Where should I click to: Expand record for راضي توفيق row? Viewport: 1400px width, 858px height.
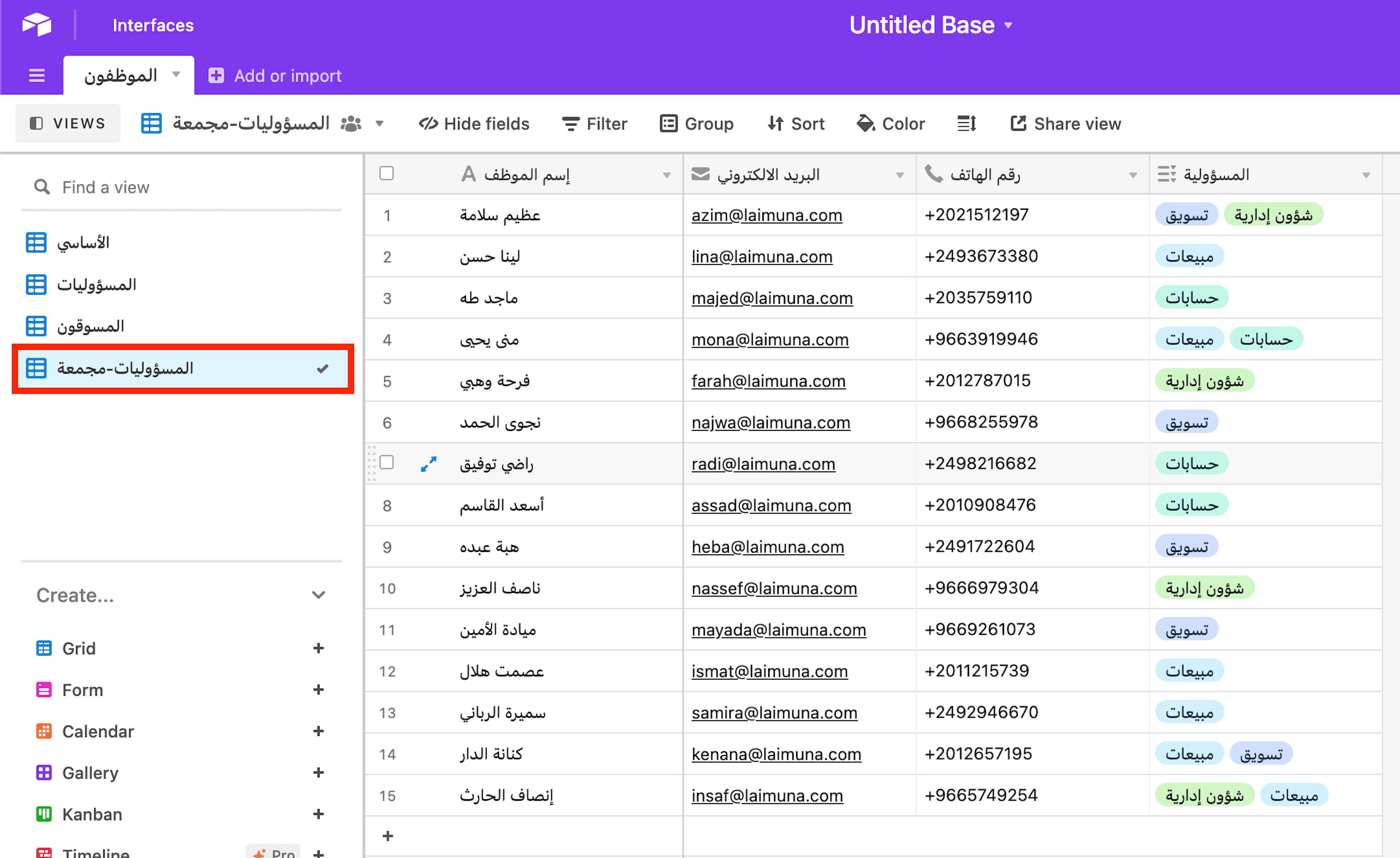pyautogui.click(x=428, y=463)
